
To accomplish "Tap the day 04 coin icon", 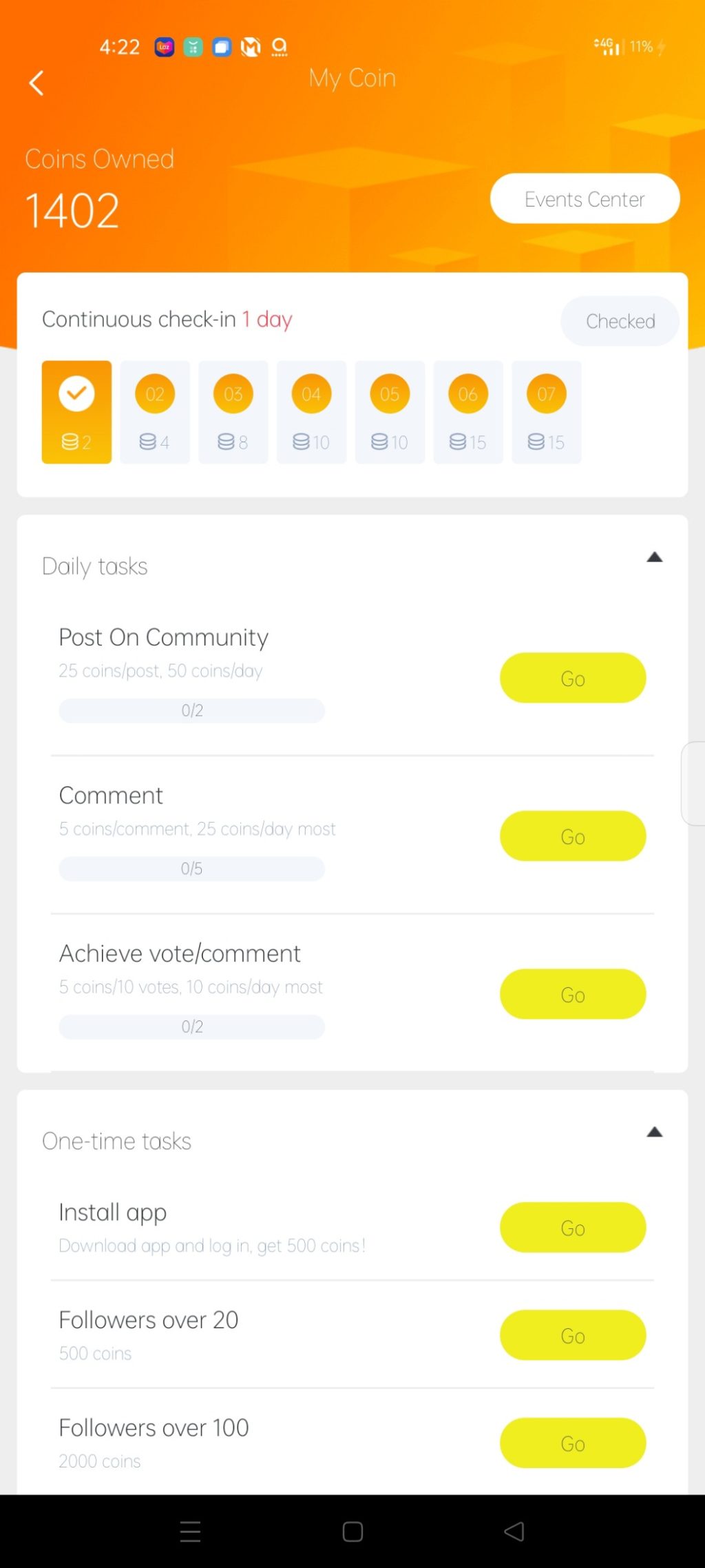I will (x=311, y=395).
